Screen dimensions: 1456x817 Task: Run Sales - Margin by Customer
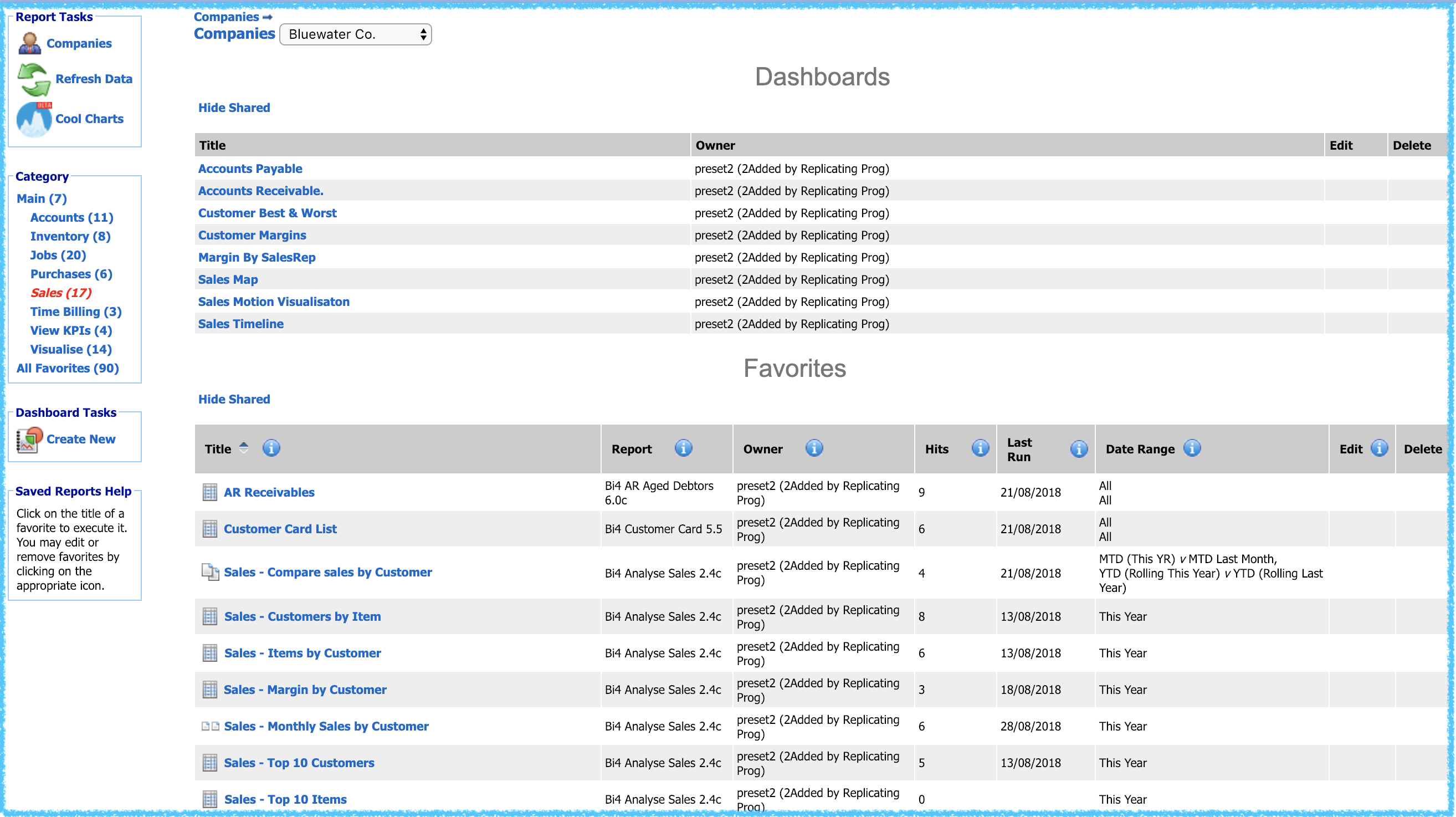tap(305, 690)
